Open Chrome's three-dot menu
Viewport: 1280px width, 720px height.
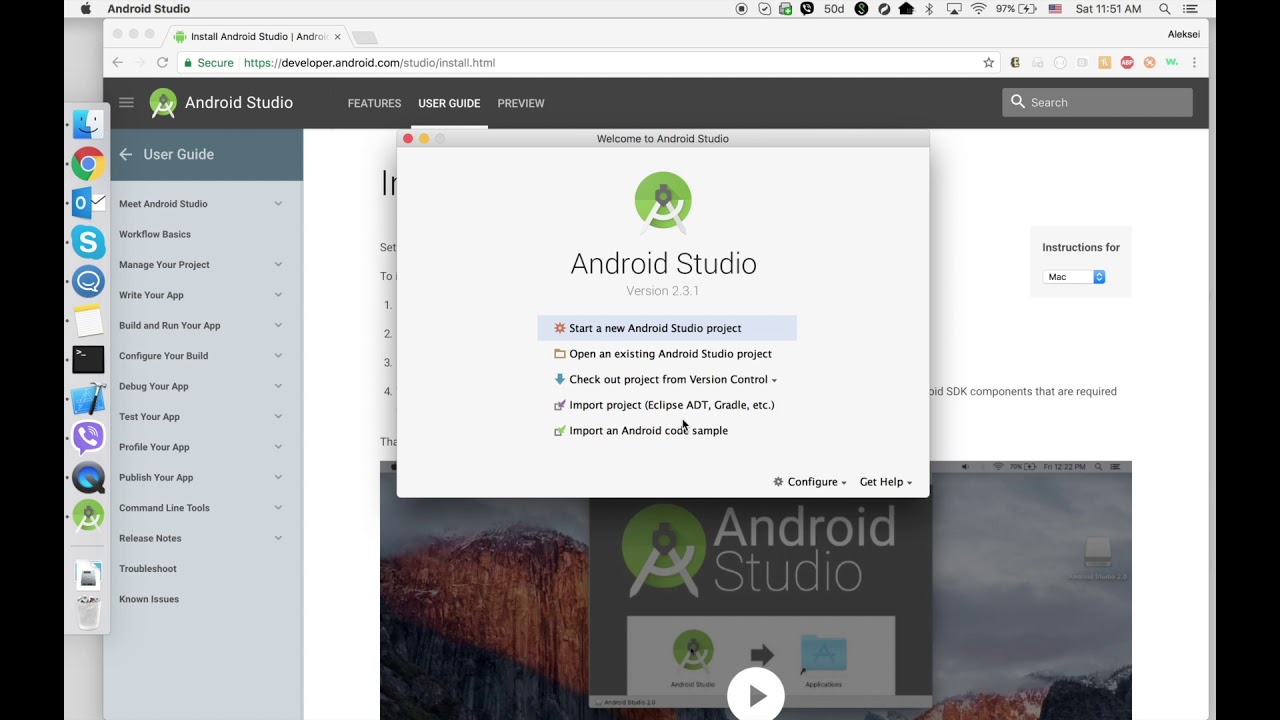pos(1194,62)
